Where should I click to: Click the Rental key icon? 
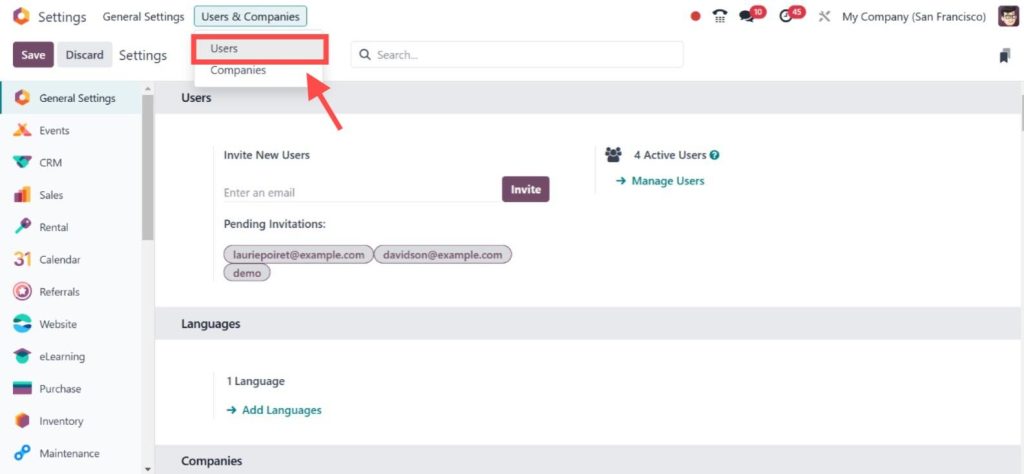pyautogui.click(x=22, y=227)
